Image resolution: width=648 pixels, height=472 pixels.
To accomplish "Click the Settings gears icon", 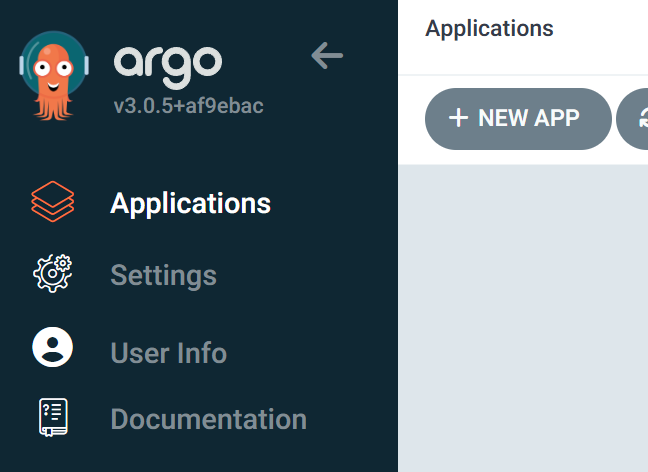I will [x=52, y=274].
